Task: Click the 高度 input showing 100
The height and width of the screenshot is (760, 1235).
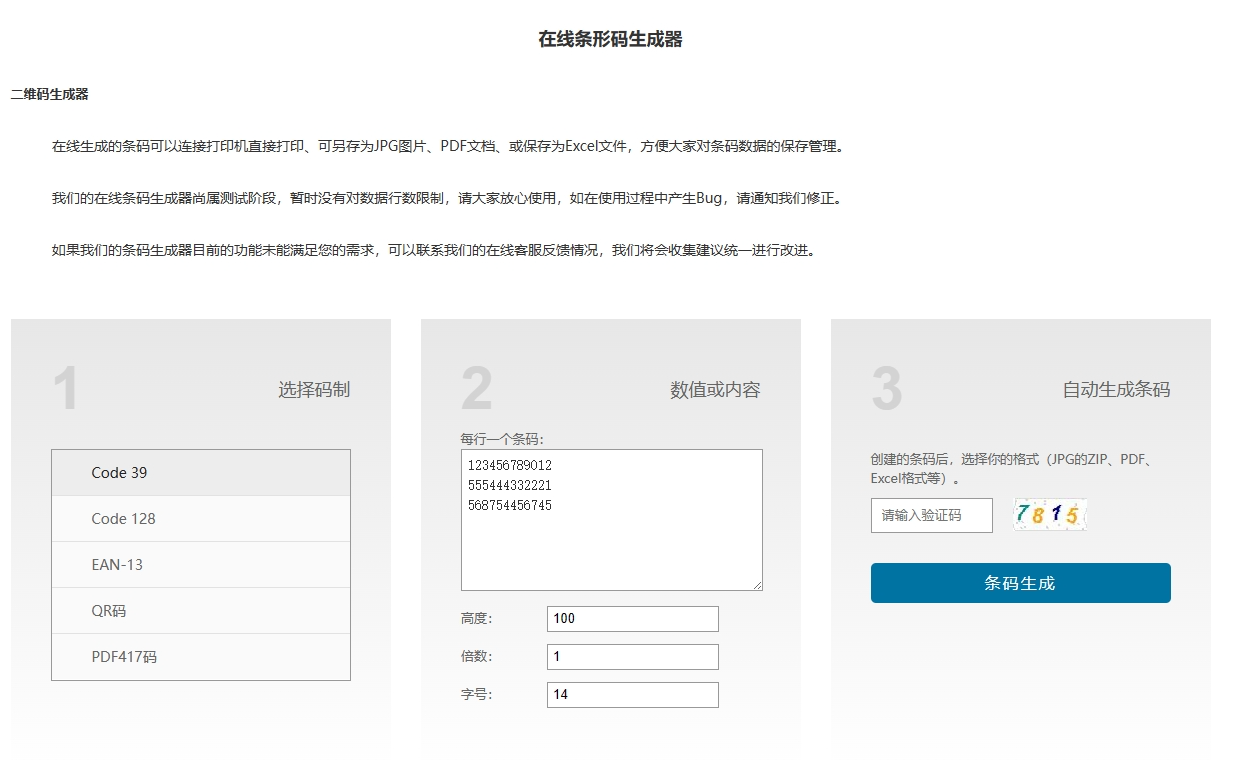Action: (632, 619)
